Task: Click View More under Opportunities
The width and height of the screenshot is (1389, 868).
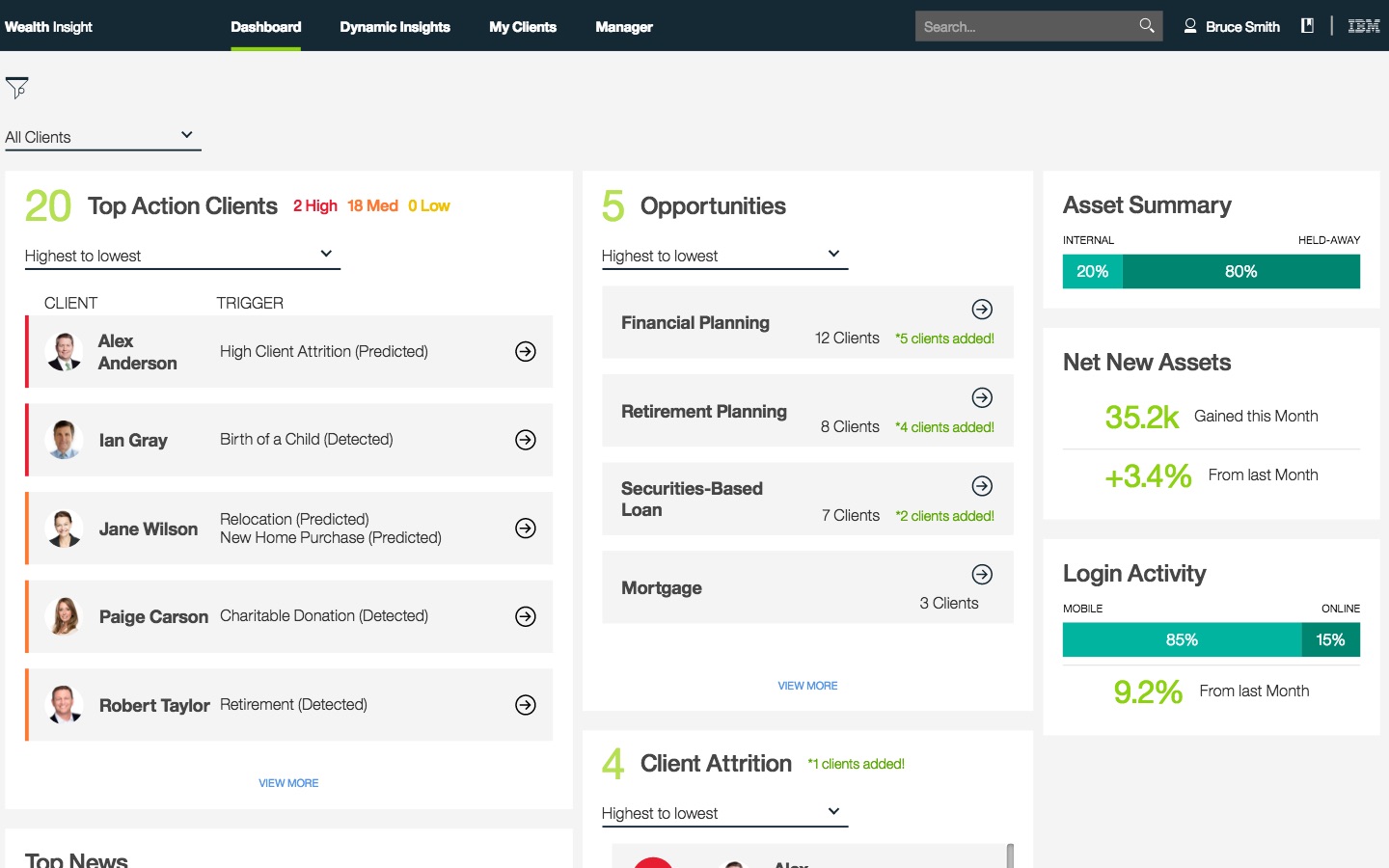Action: (807, 686)
